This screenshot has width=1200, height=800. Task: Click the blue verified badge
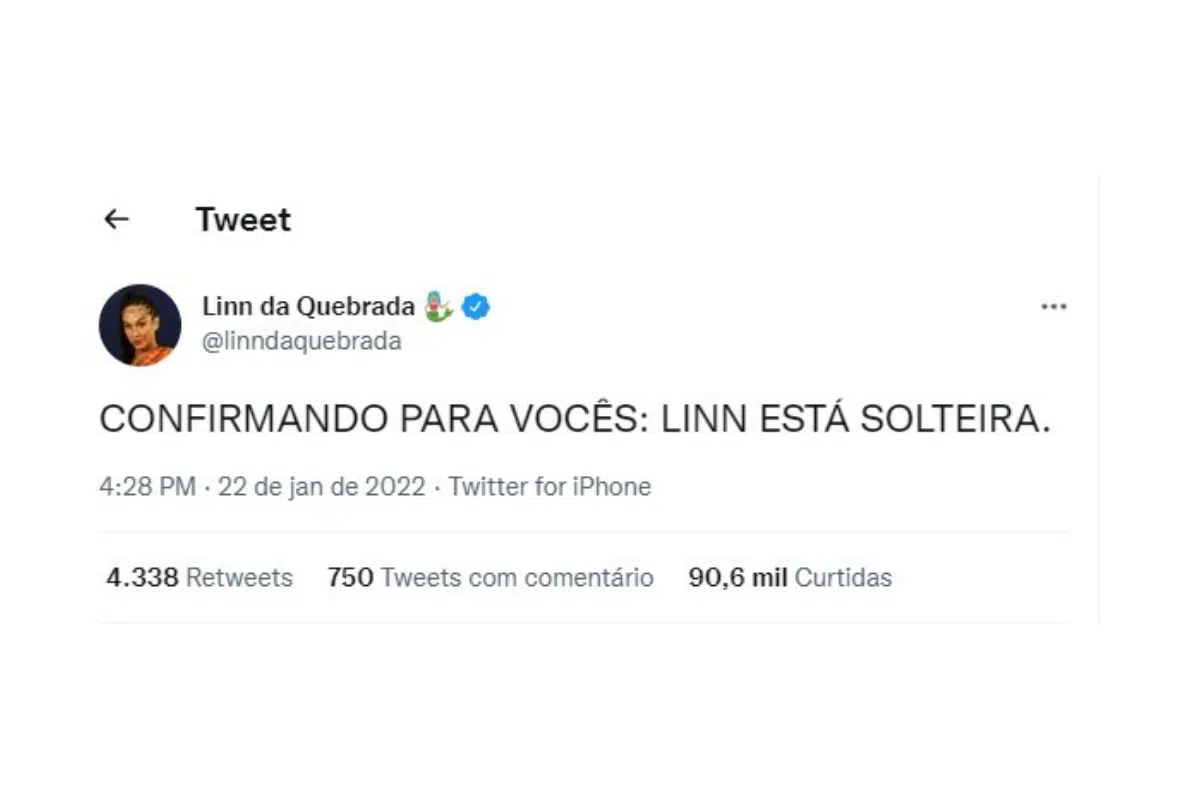pyautogui.click(x=477, y=307)
